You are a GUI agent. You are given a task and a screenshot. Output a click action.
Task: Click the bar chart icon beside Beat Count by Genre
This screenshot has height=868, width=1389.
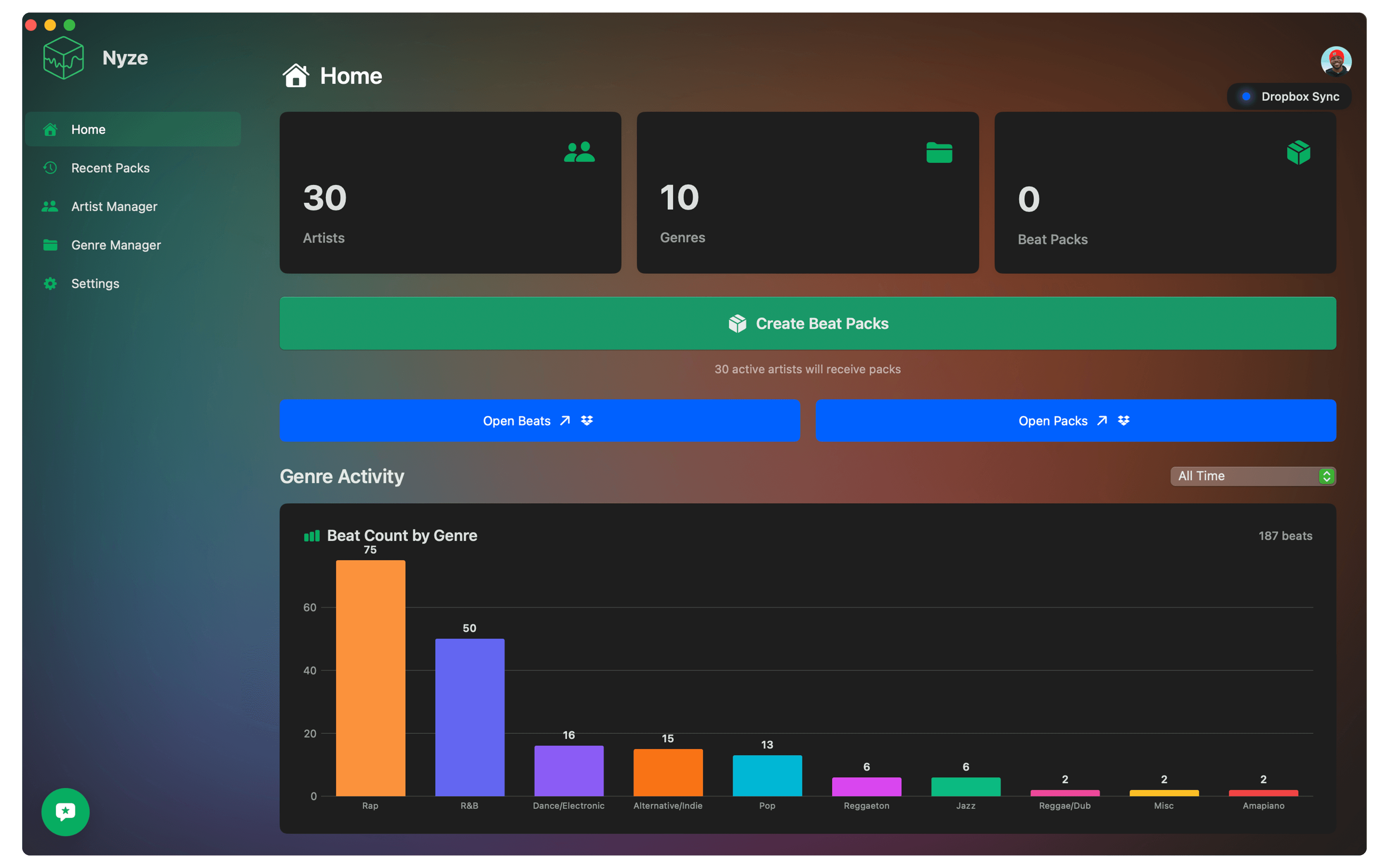(312, 536)
